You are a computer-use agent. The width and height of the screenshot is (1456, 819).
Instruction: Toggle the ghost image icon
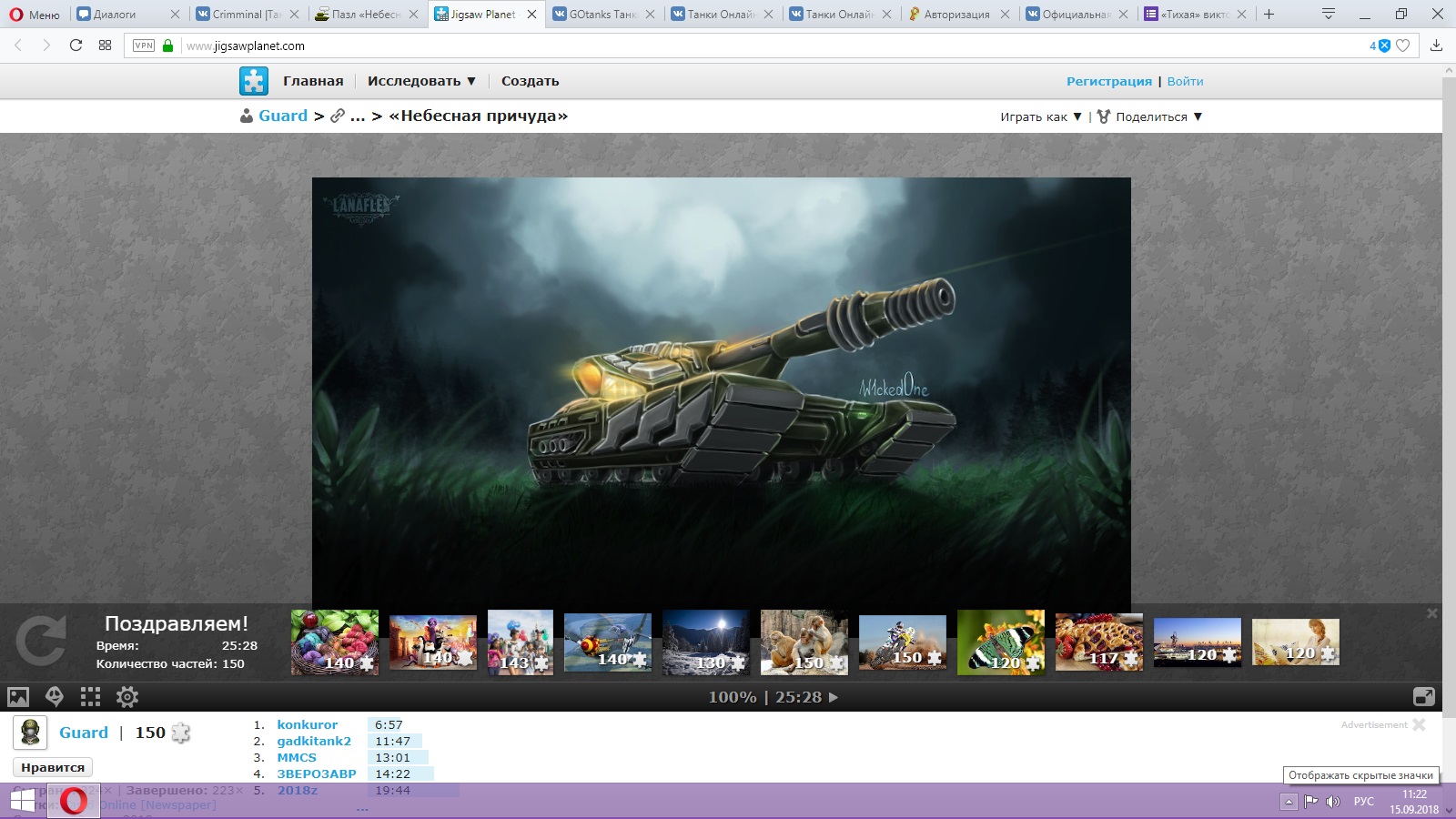coord(55,697)
